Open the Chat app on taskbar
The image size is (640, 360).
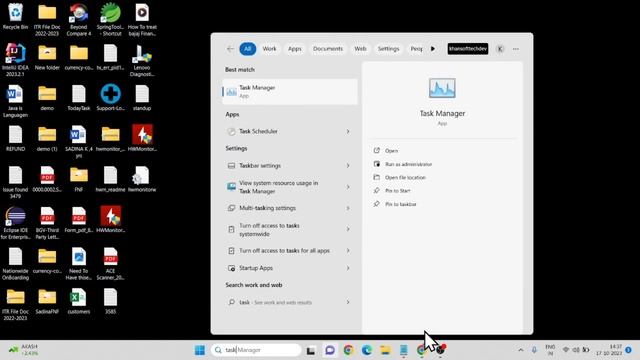click(330, 350)
